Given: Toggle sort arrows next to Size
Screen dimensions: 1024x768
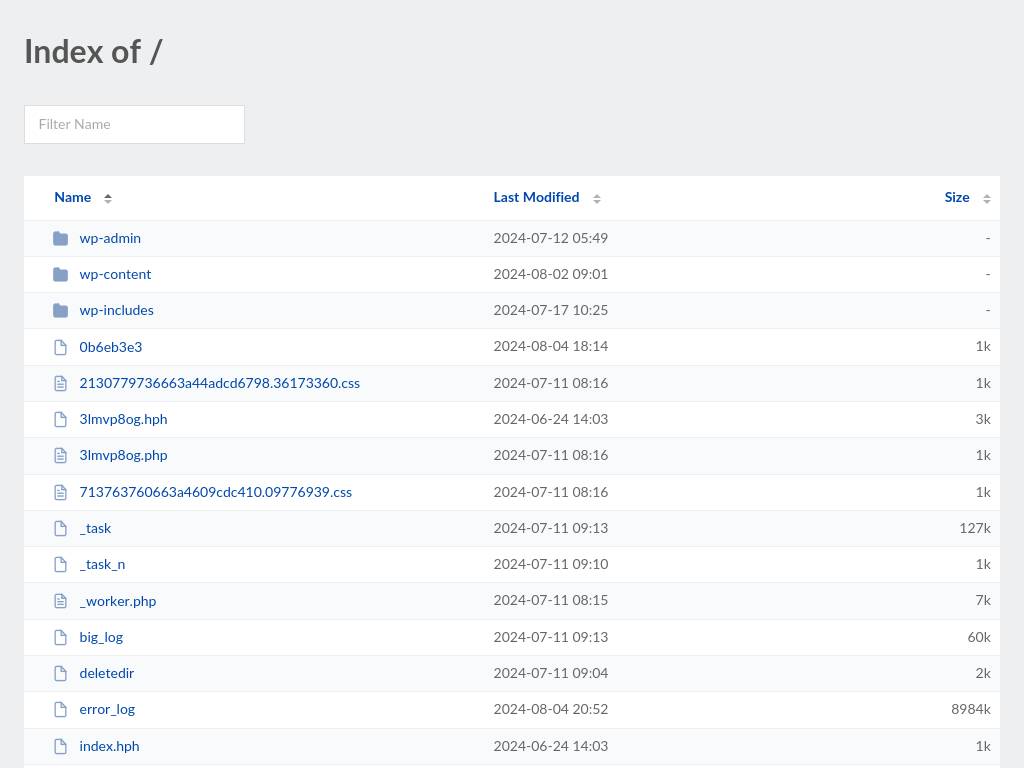Looking at the screenshot, I should pos(986,198).
